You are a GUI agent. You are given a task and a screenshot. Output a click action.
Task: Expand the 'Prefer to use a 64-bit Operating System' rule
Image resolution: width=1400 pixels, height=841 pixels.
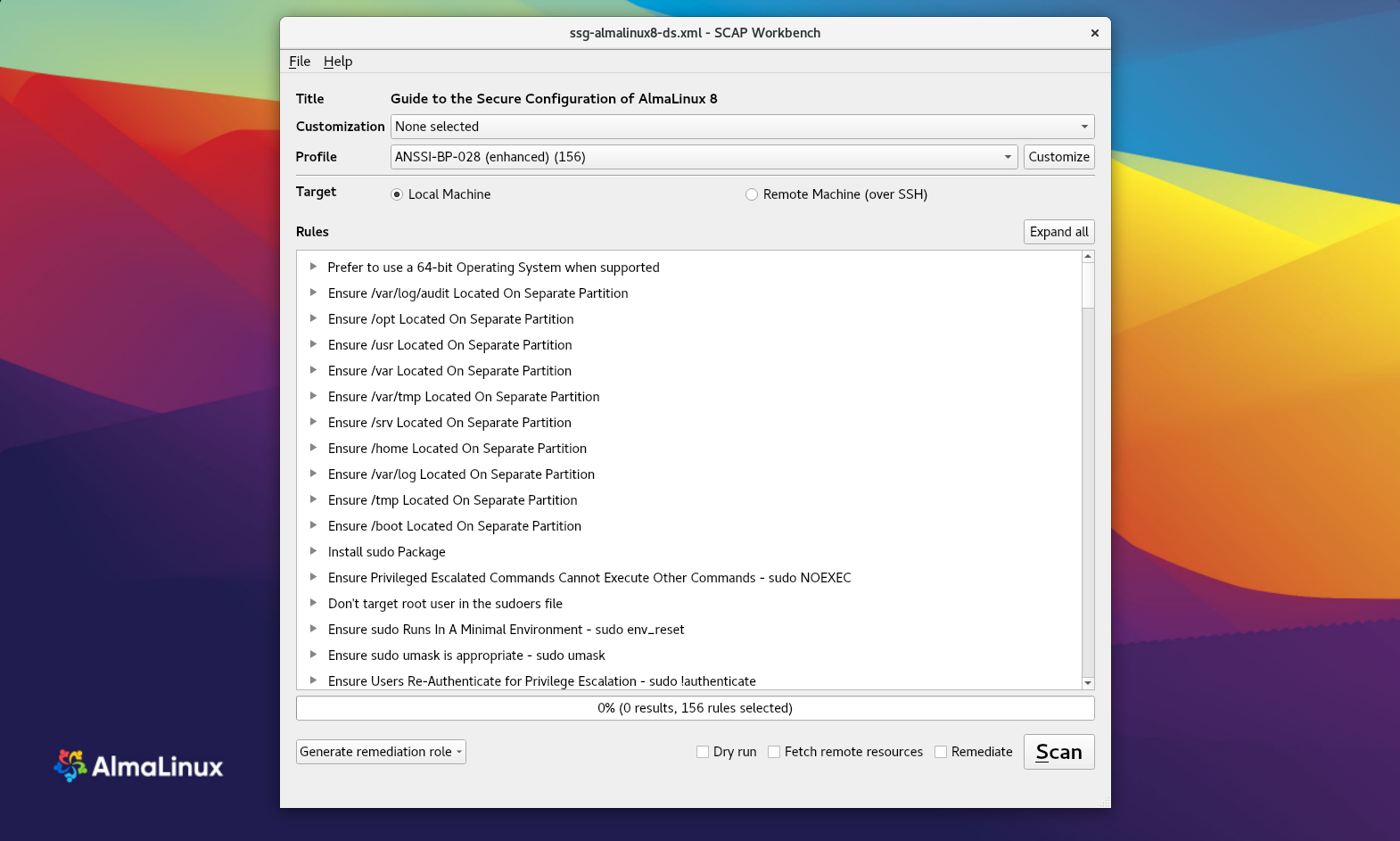pyautogui.click(x=313, y=267)
